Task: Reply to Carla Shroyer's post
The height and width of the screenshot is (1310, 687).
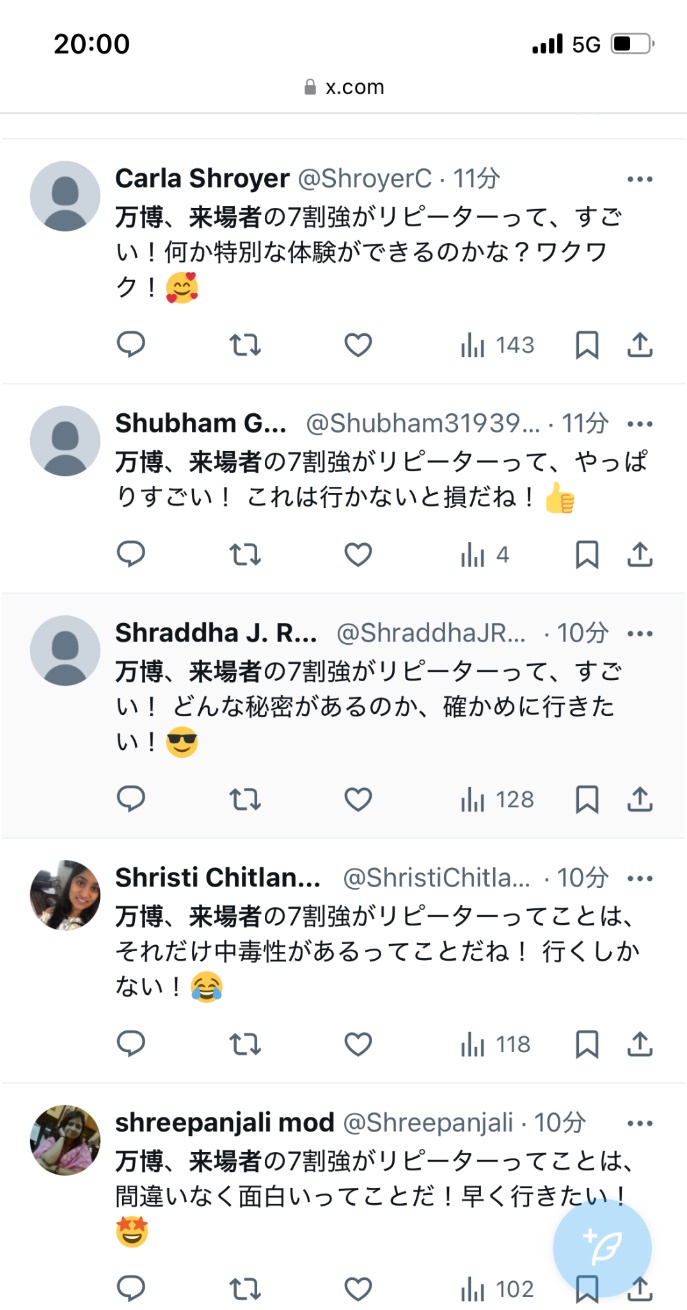Action: click(x=131, y=345)
